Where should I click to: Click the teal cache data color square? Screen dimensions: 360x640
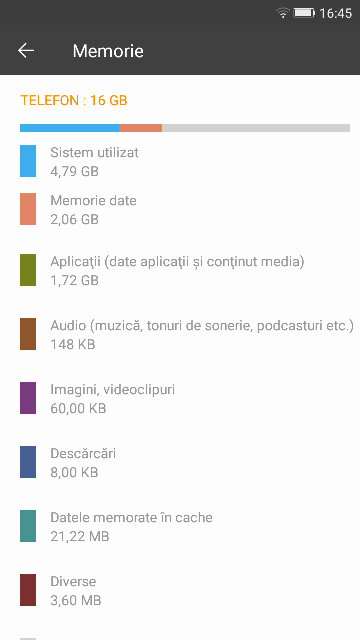(28, 526)
